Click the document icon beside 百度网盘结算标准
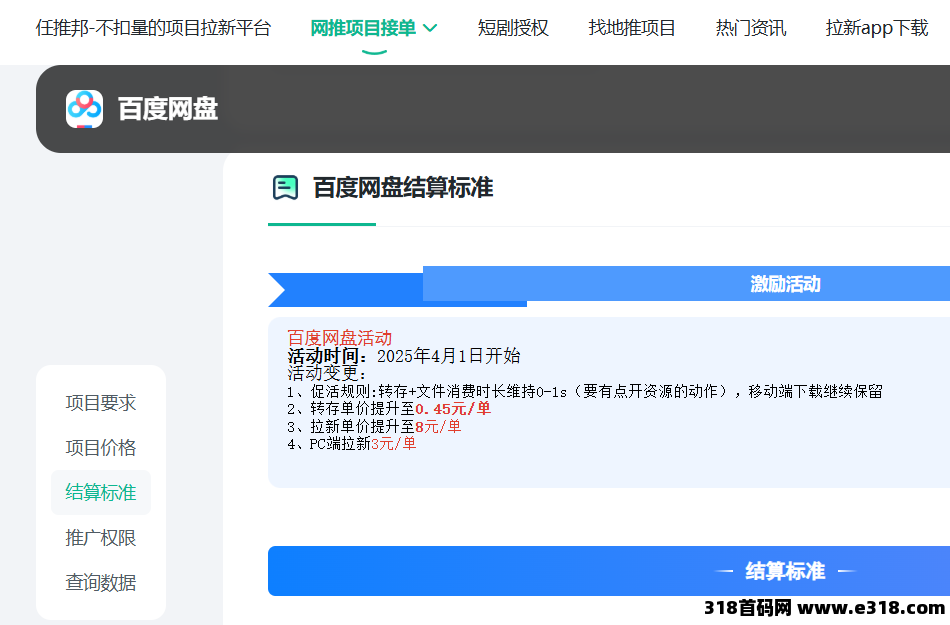The height and width of the screenshot is (625, 950). [x=285, y=188]
